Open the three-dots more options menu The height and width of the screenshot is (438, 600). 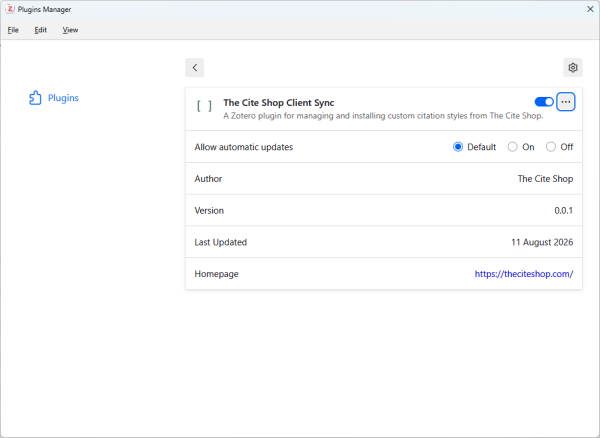coord(566,102)
